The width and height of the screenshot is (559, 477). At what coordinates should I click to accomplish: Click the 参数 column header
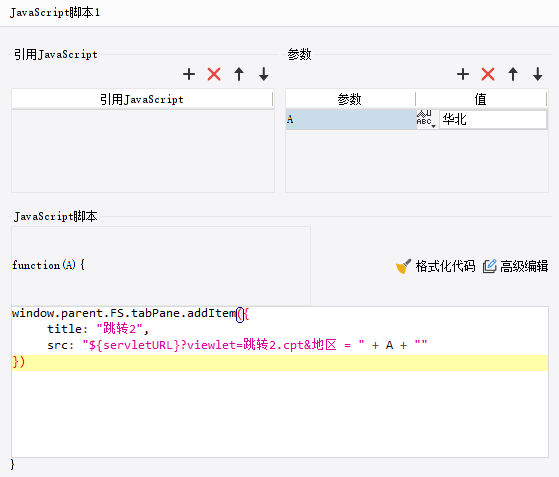[350, 99]
